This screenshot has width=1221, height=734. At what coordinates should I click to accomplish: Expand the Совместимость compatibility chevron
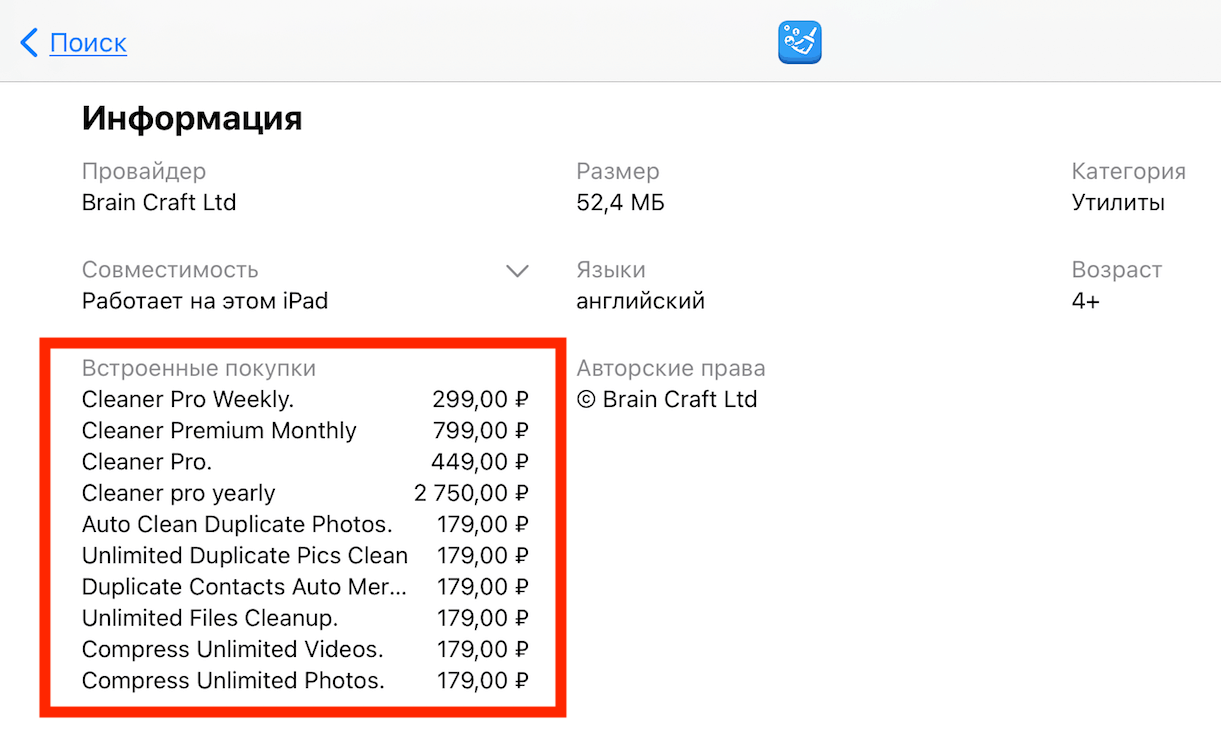517,271
